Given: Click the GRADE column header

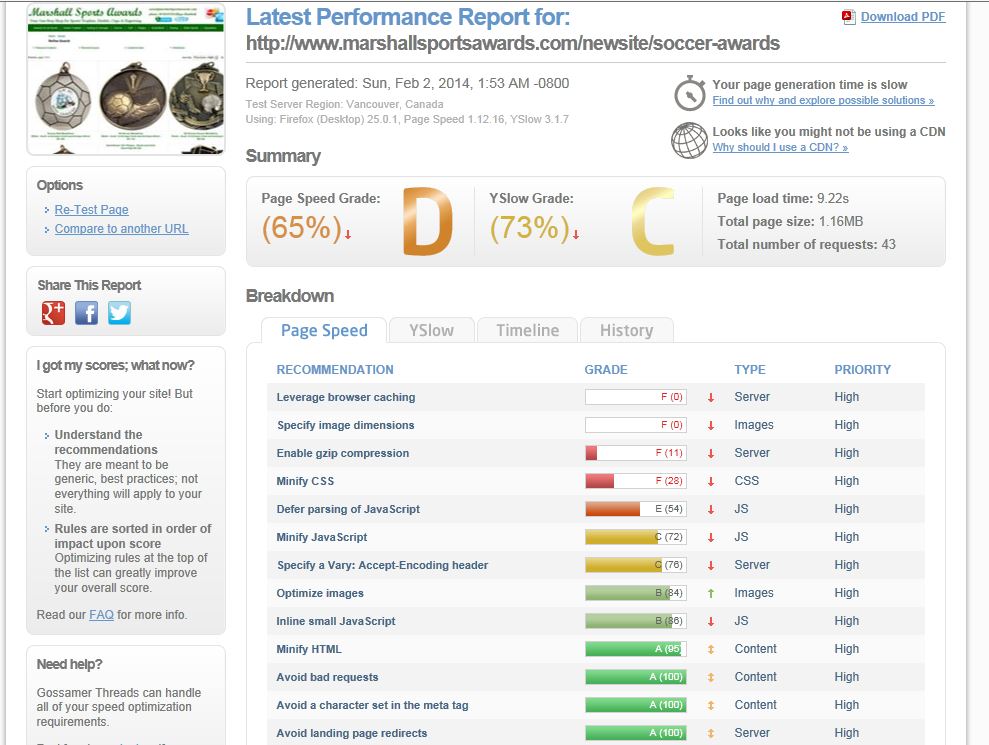Looking at the screenshot, I should (606, 370).
